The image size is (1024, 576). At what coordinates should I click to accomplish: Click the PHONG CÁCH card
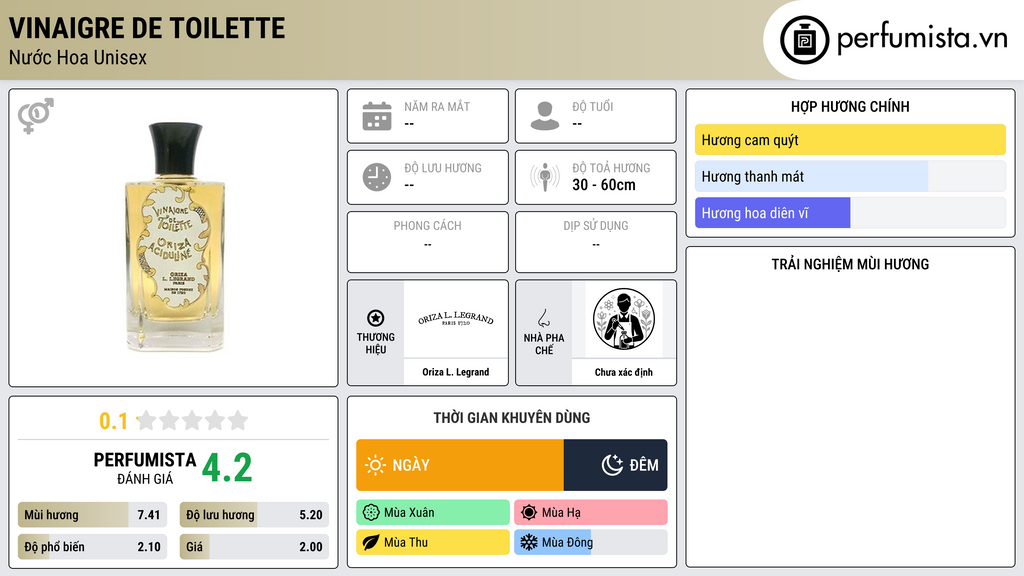(428, 242)
